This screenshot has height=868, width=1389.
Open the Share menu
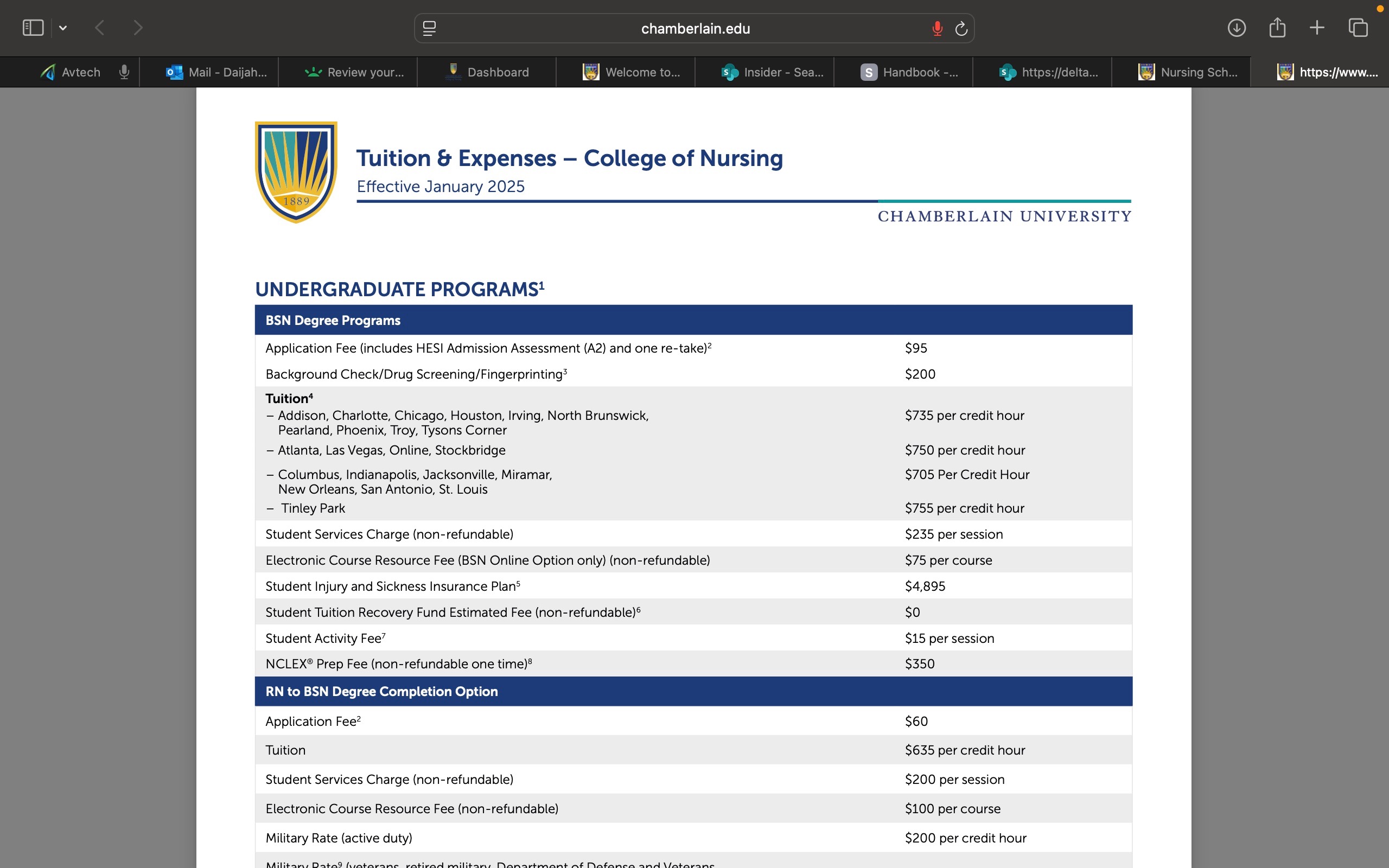tap(1277, 28)
